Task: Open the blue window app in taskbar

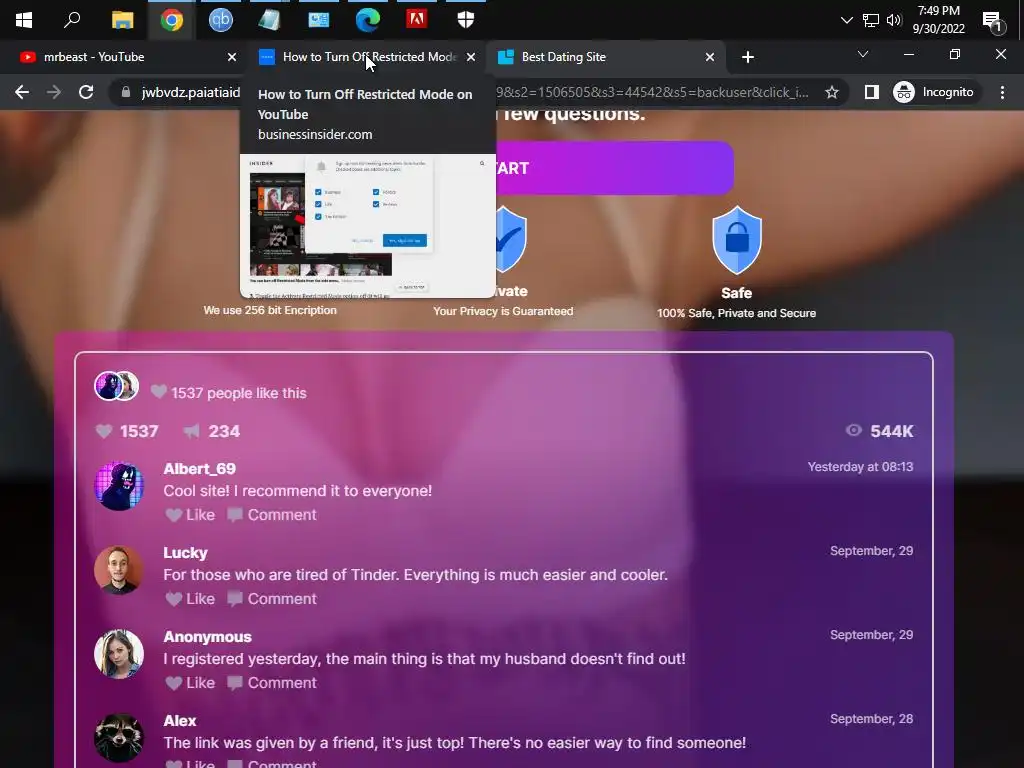Action: pos(319,20)
